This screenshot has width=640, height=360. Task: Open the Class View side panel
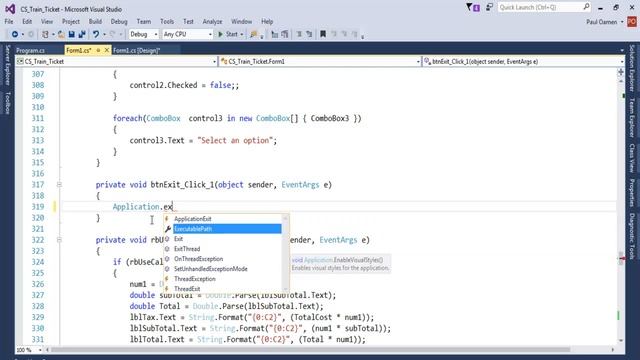click(632, 158)
